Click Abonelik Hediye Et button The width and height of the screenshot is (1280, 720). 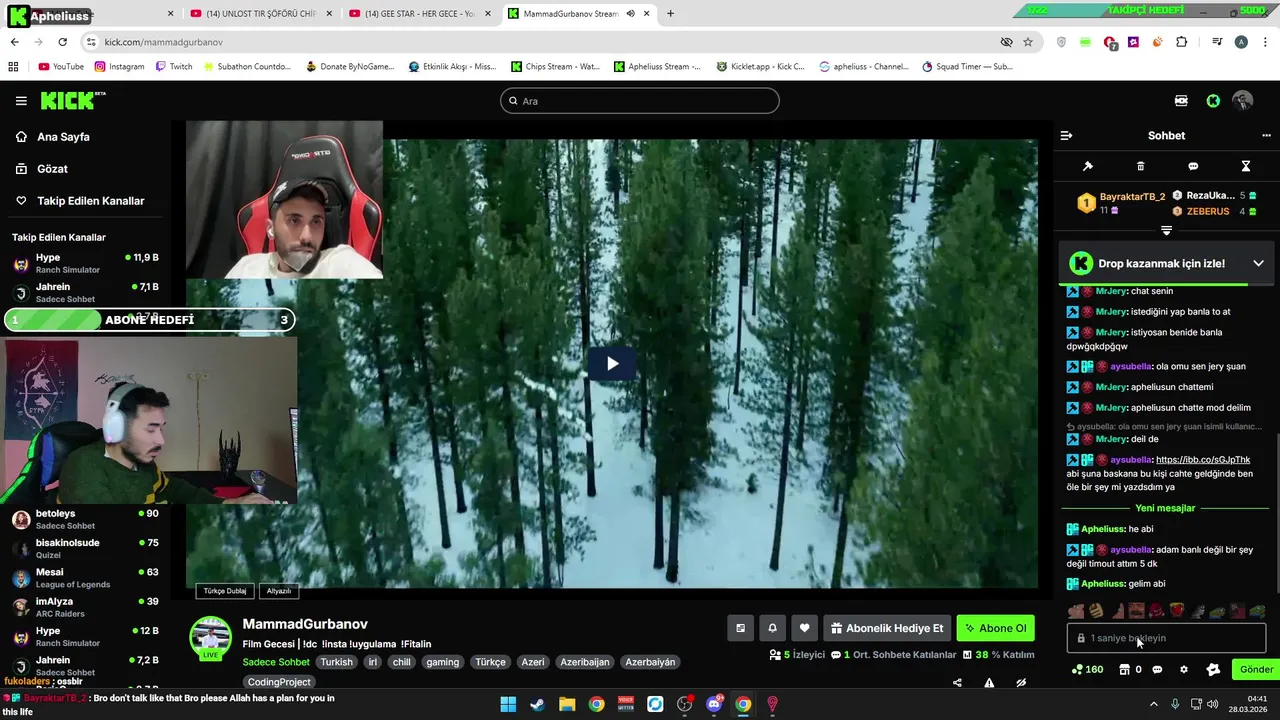887,628
